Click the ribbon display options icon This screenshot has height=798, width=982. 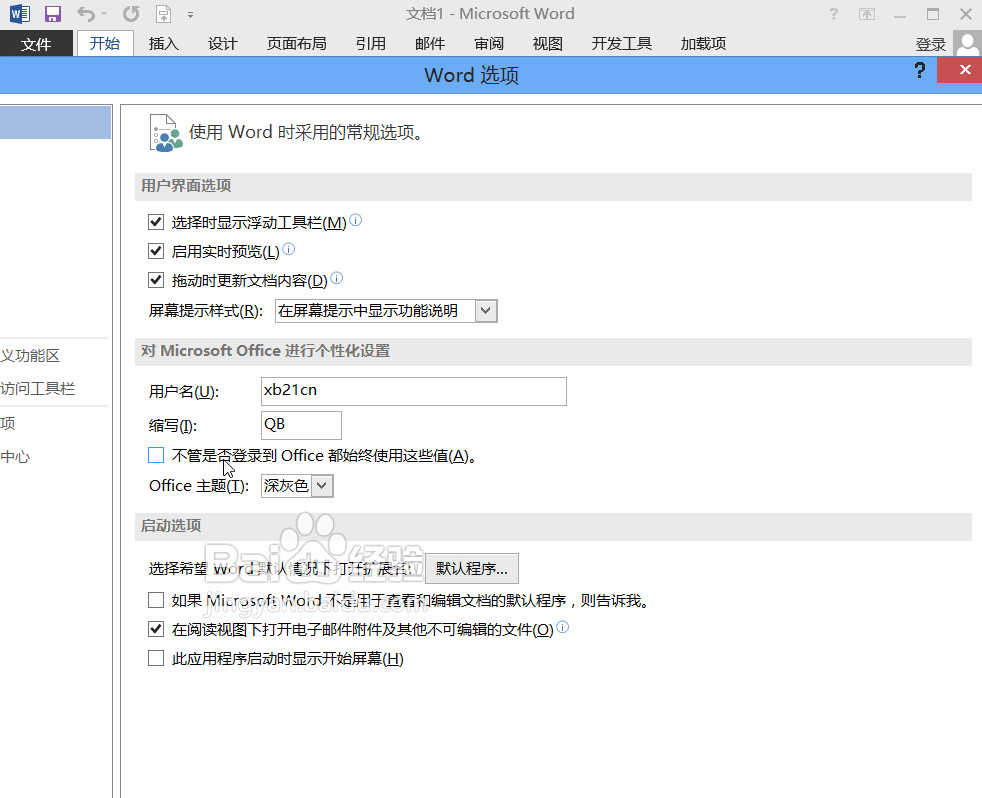coord(867,14)
